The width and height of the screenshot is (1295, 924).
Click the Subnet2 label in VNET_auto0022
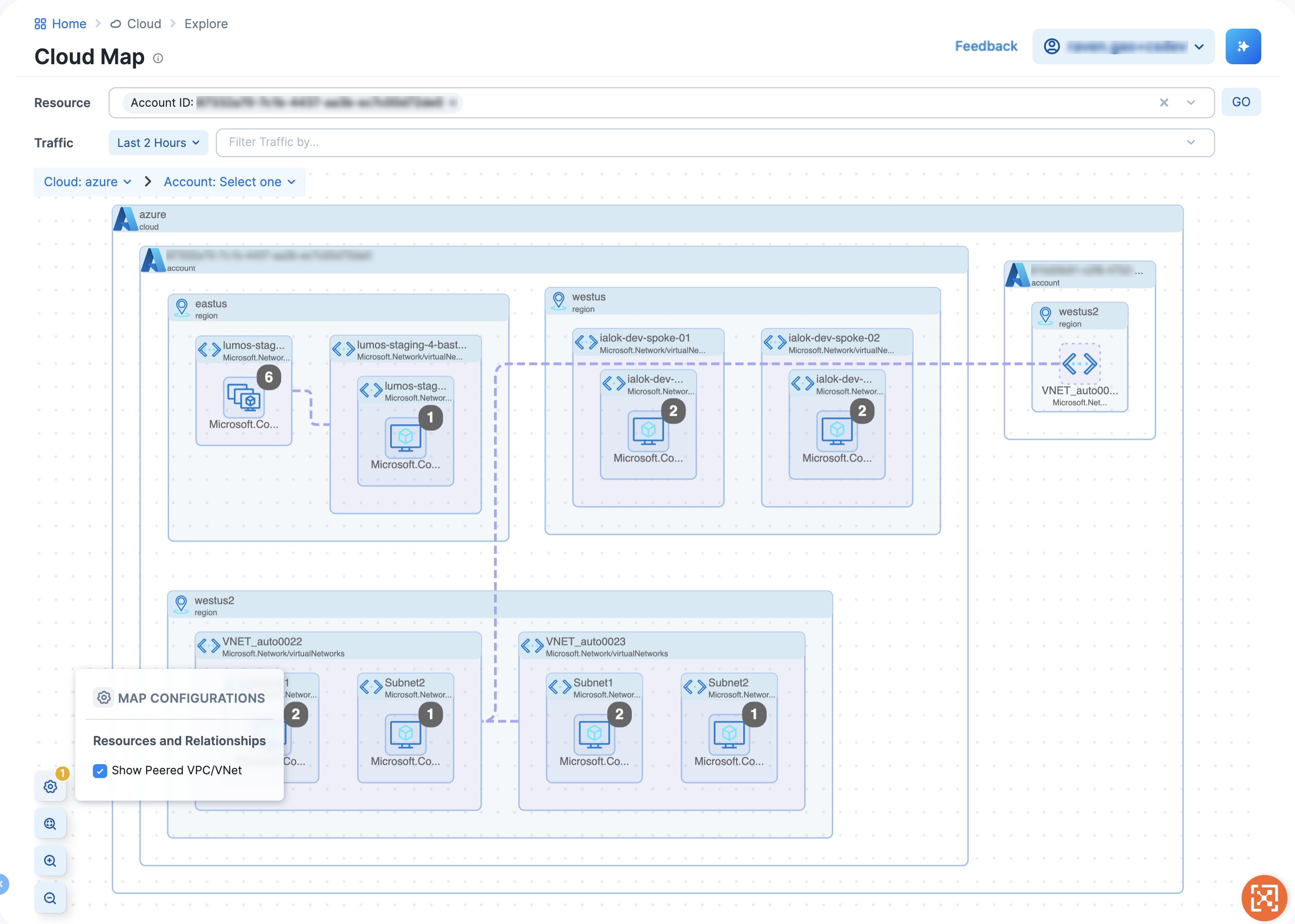pyautogui.click(x=405, y=683)
